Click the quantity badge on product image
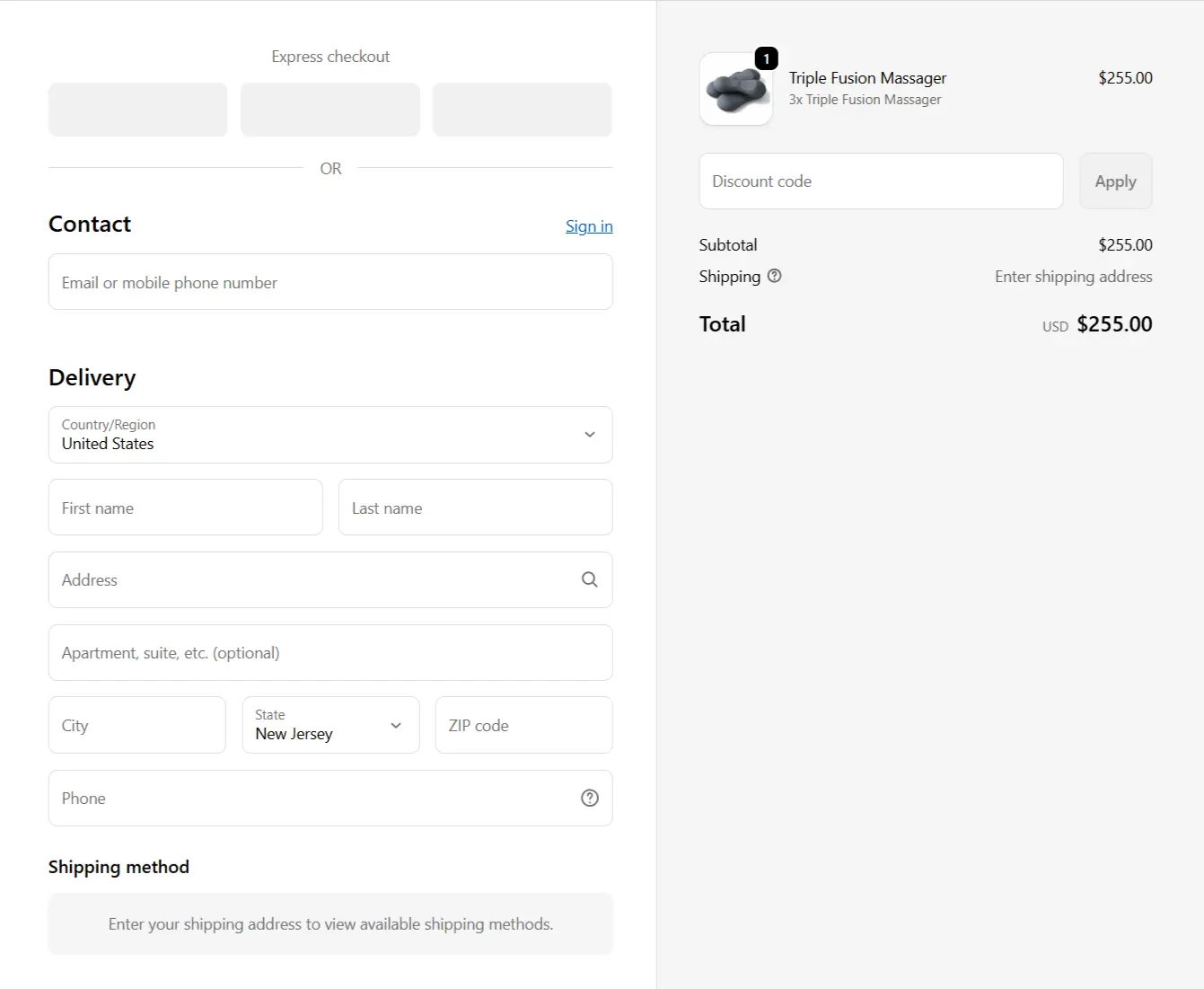Viewport: 1204px width, 989px height. (766, 59)
